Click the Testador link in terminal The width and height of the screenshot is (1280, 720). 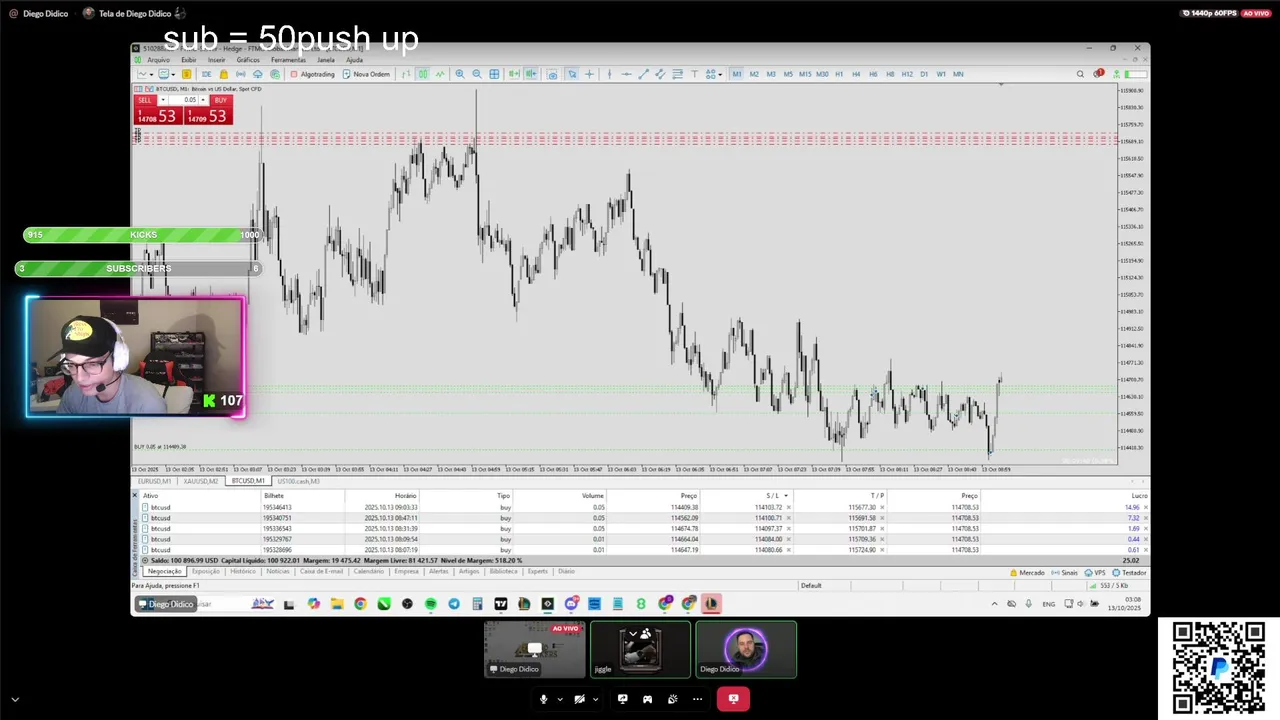click(x=1129, y=573)
